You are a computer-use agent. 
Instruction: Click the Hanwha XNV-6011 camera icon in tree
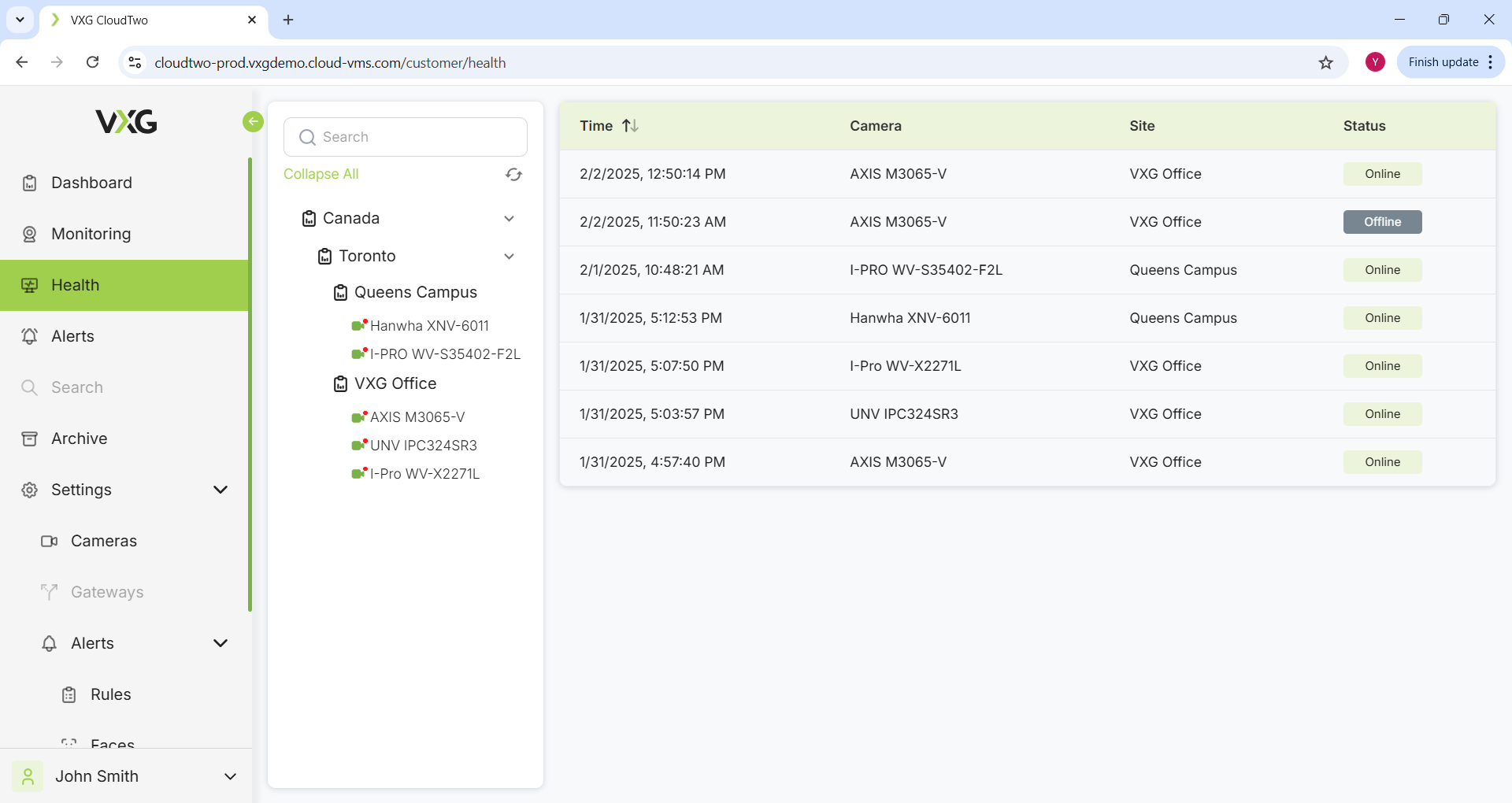[x=359, y=325]
